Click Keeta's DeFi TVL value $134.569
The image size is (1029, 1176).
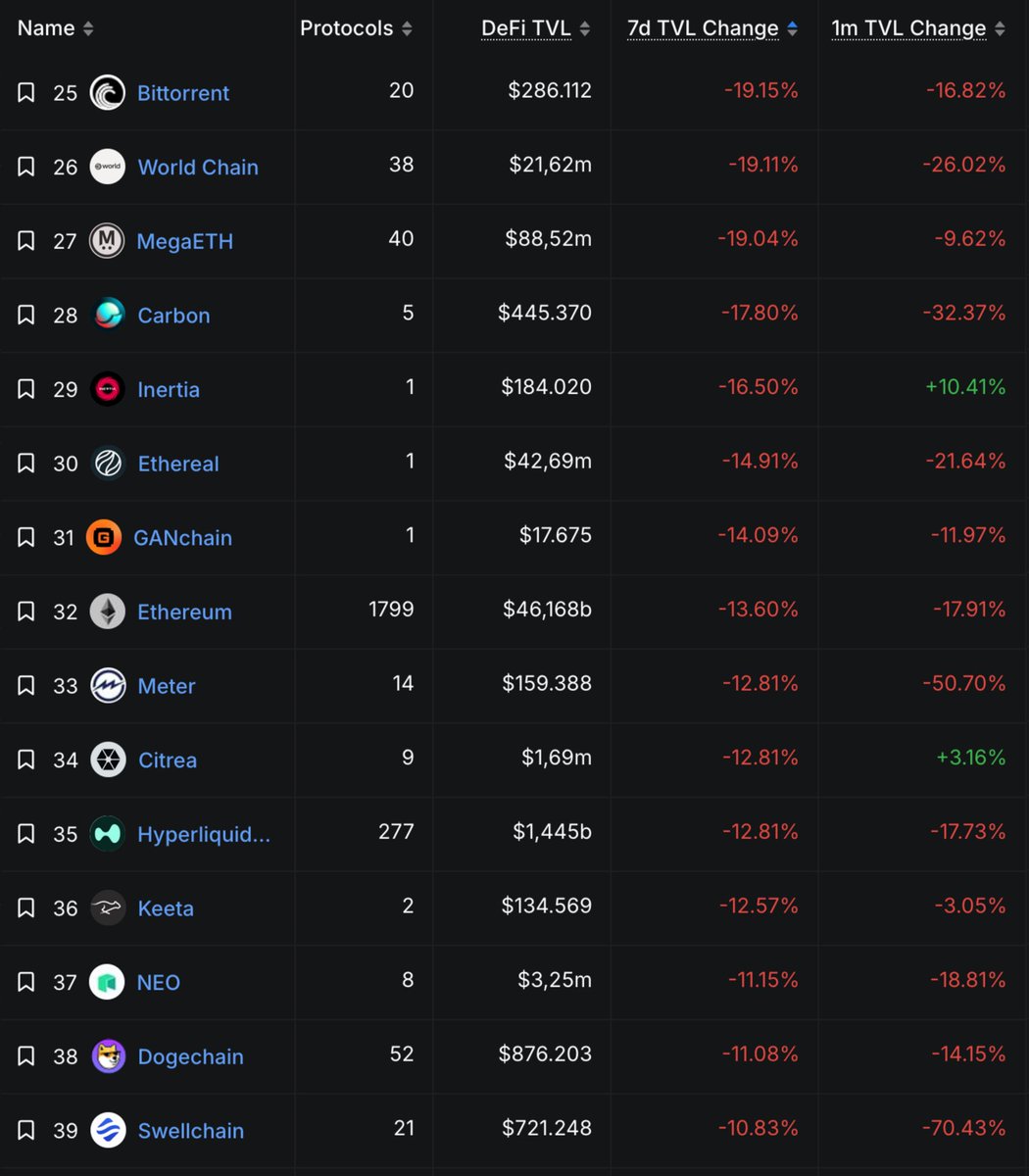coord(547,906)
